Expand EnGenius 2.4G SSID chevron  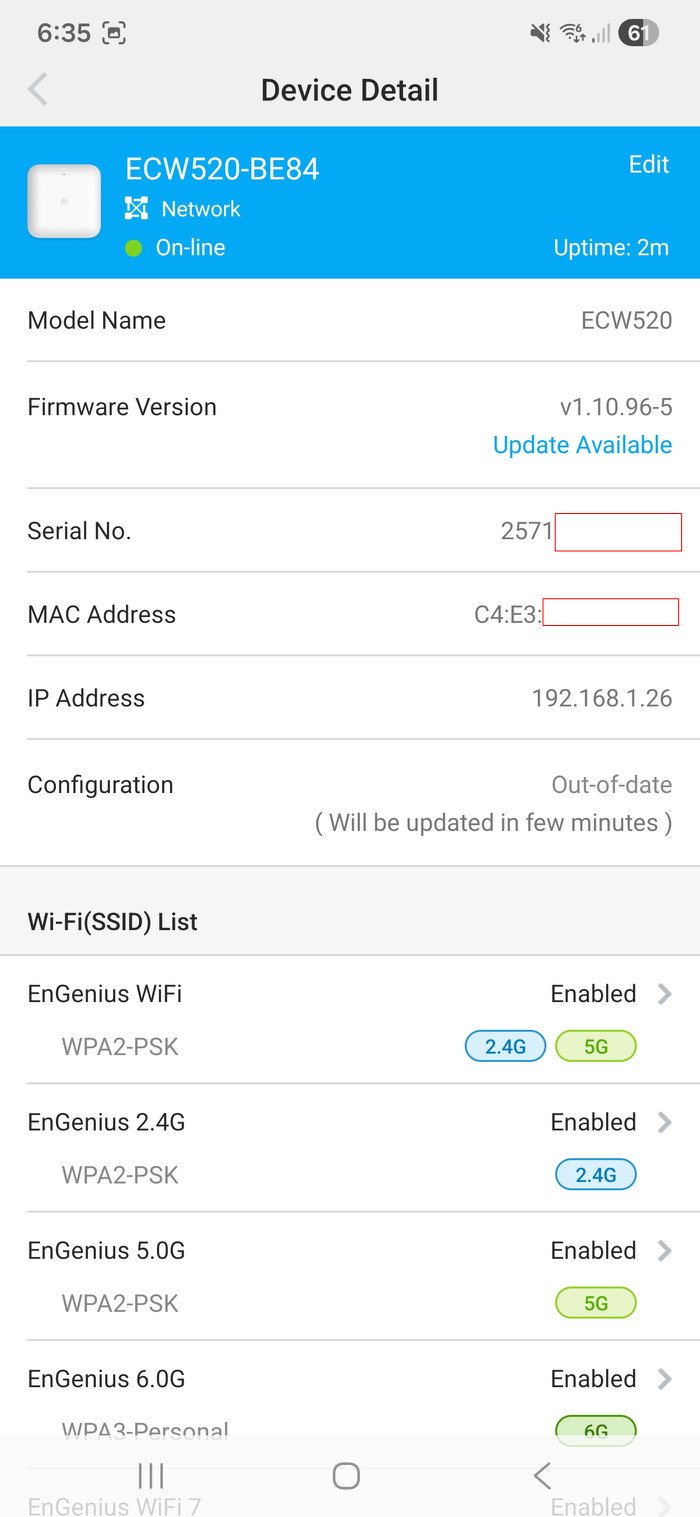tap(664, 1122)
